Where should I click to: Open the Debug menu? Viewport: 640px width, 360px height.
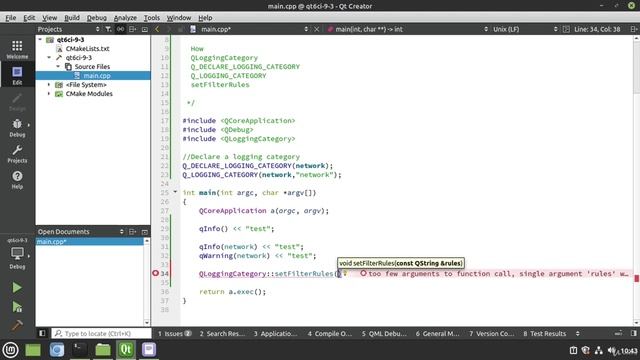97,18
